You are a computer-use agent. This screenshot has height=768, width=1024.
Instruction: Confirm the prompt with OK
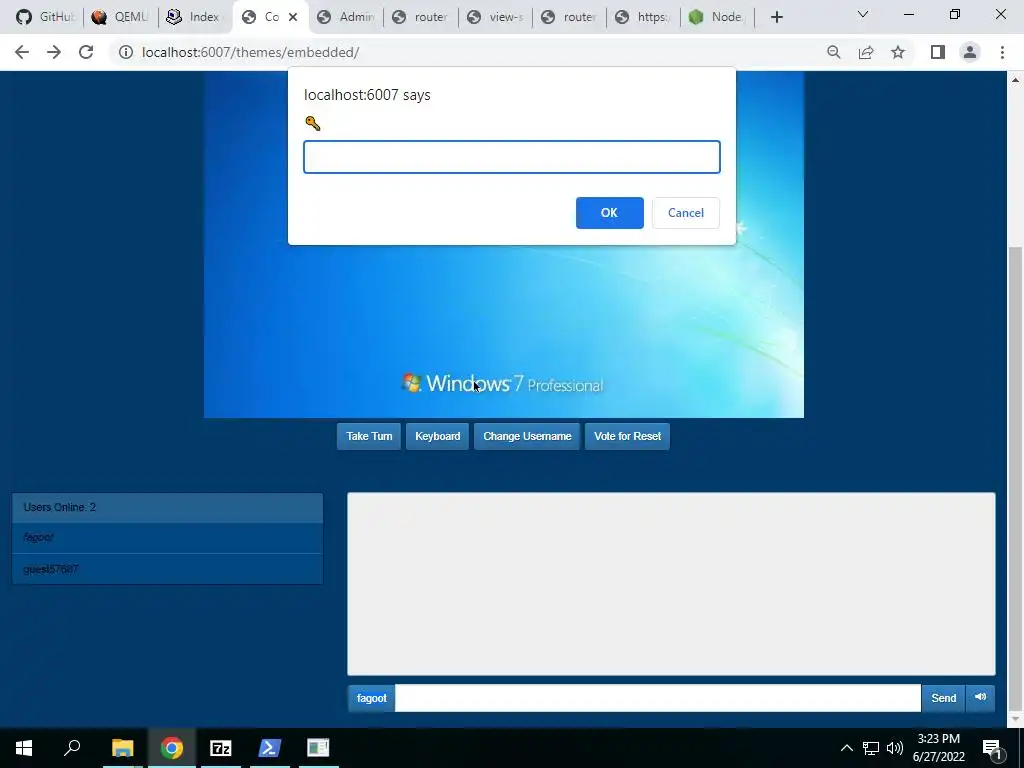609,213
